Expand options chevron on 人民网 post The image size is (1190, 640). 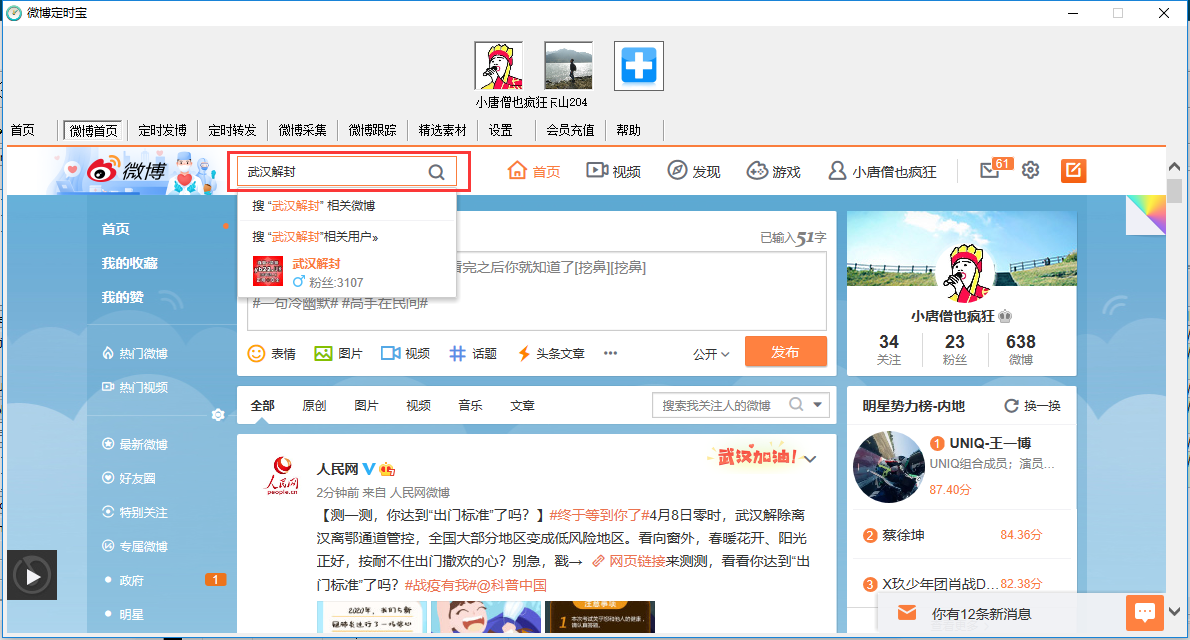[x=811, y=460]
